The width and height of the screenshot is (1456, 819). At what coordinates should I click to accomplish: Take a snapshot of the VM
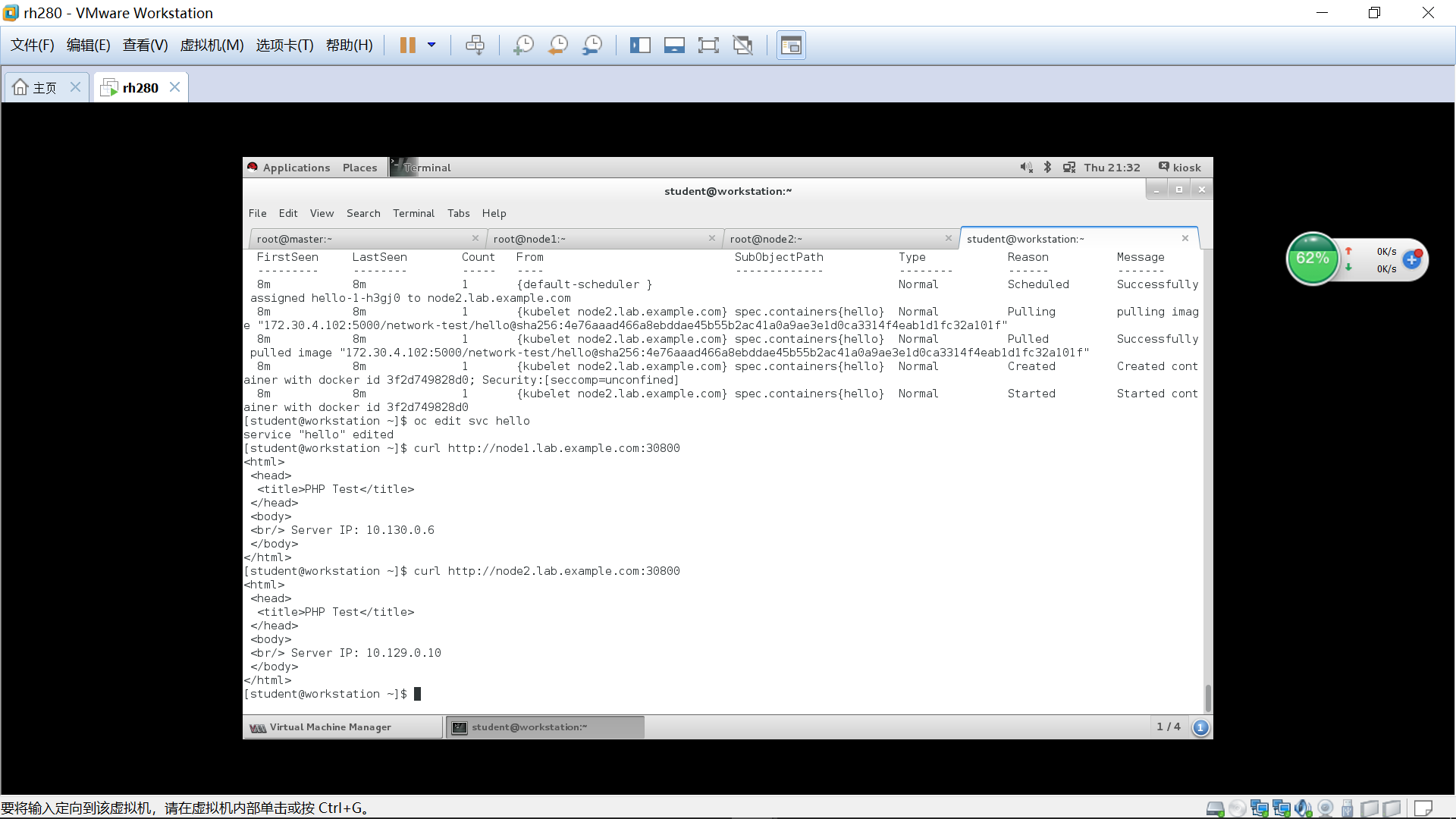523,45
